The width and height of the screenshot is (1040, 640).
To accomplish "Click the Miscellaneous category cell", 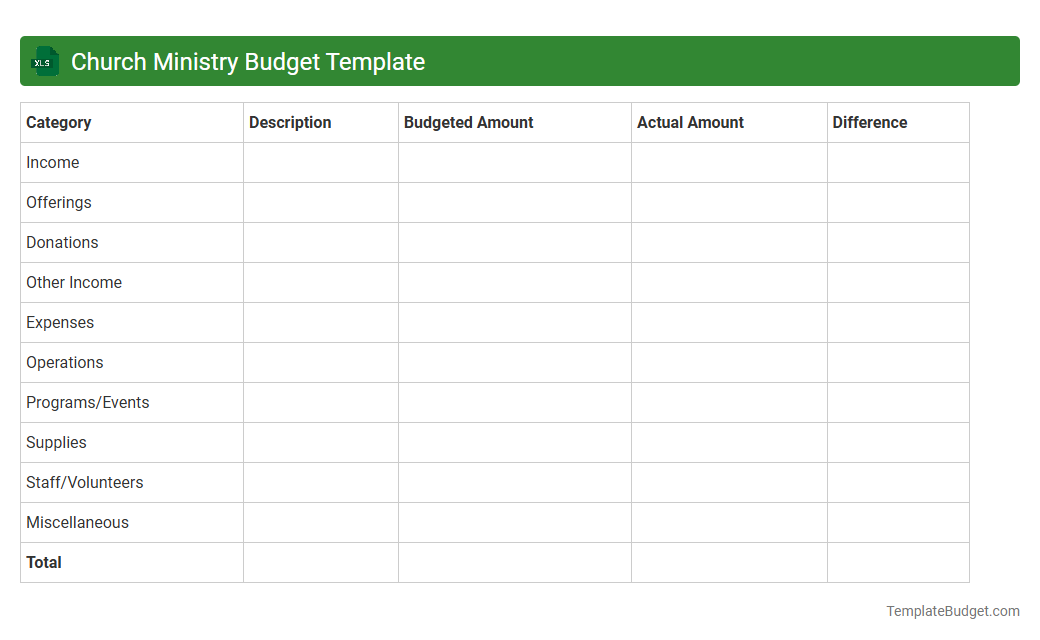I will 77,522.
